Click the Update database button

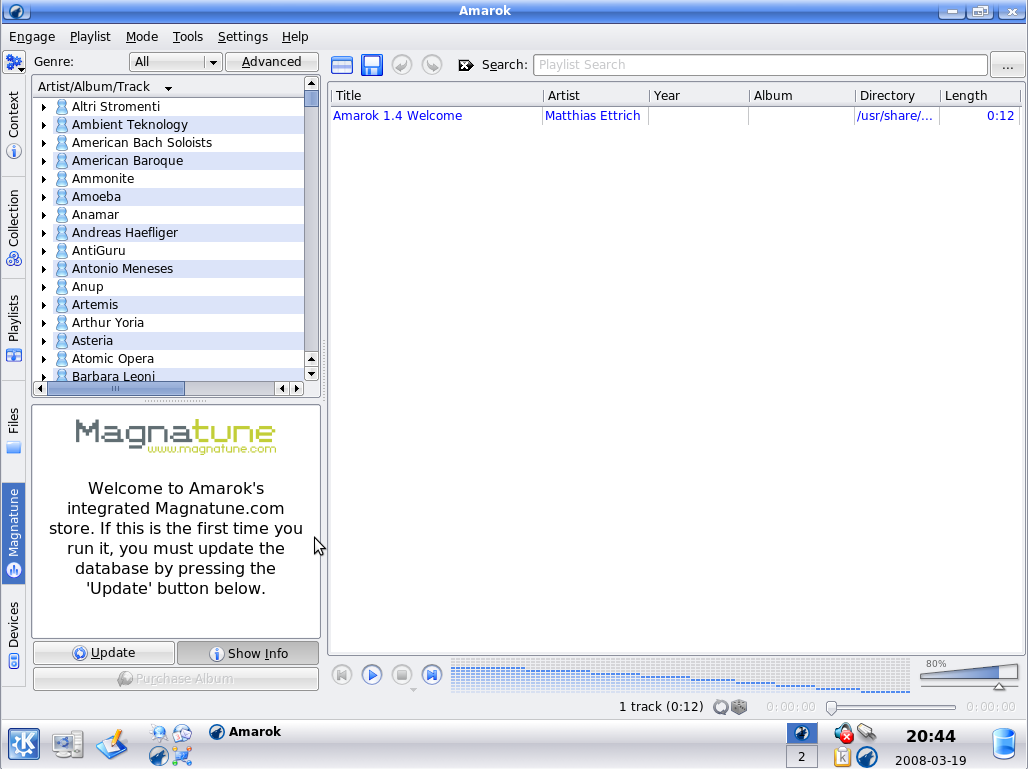point(104,653)
